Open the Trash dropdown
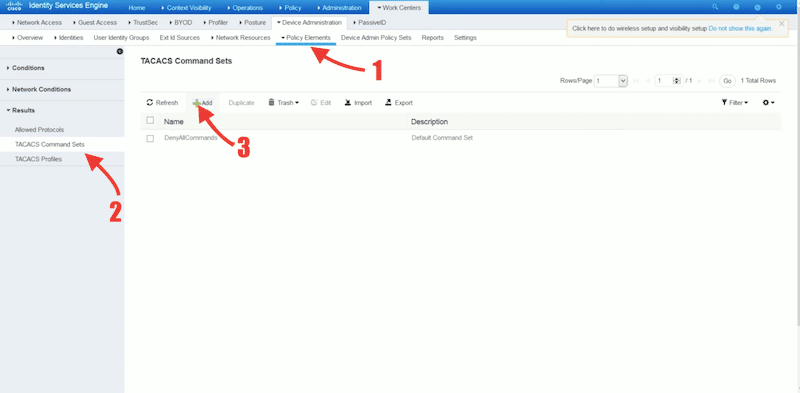 (x=284, y=103)
